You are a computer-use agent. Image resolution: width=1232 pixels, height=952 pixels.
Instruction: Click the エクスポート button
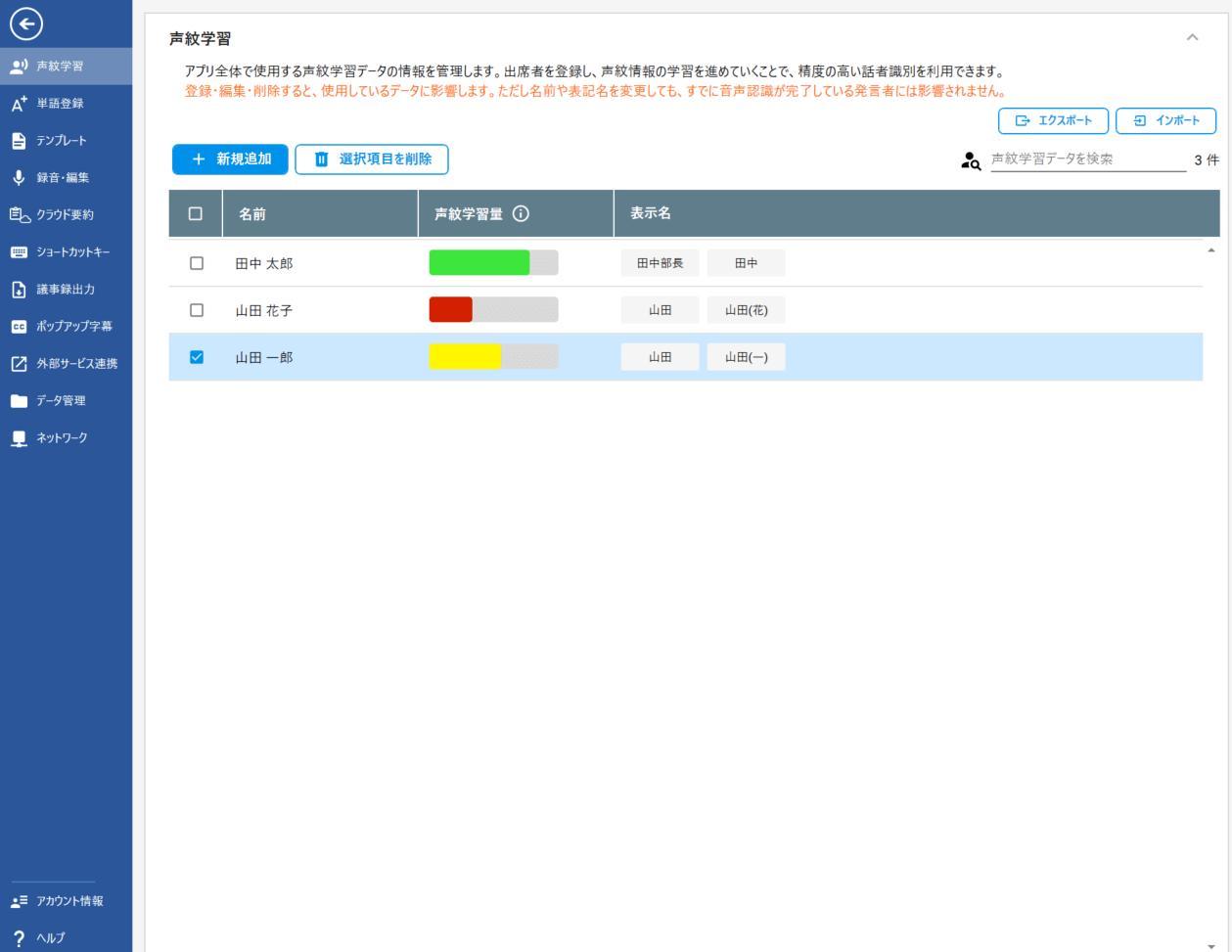(x=1053, y=120)
